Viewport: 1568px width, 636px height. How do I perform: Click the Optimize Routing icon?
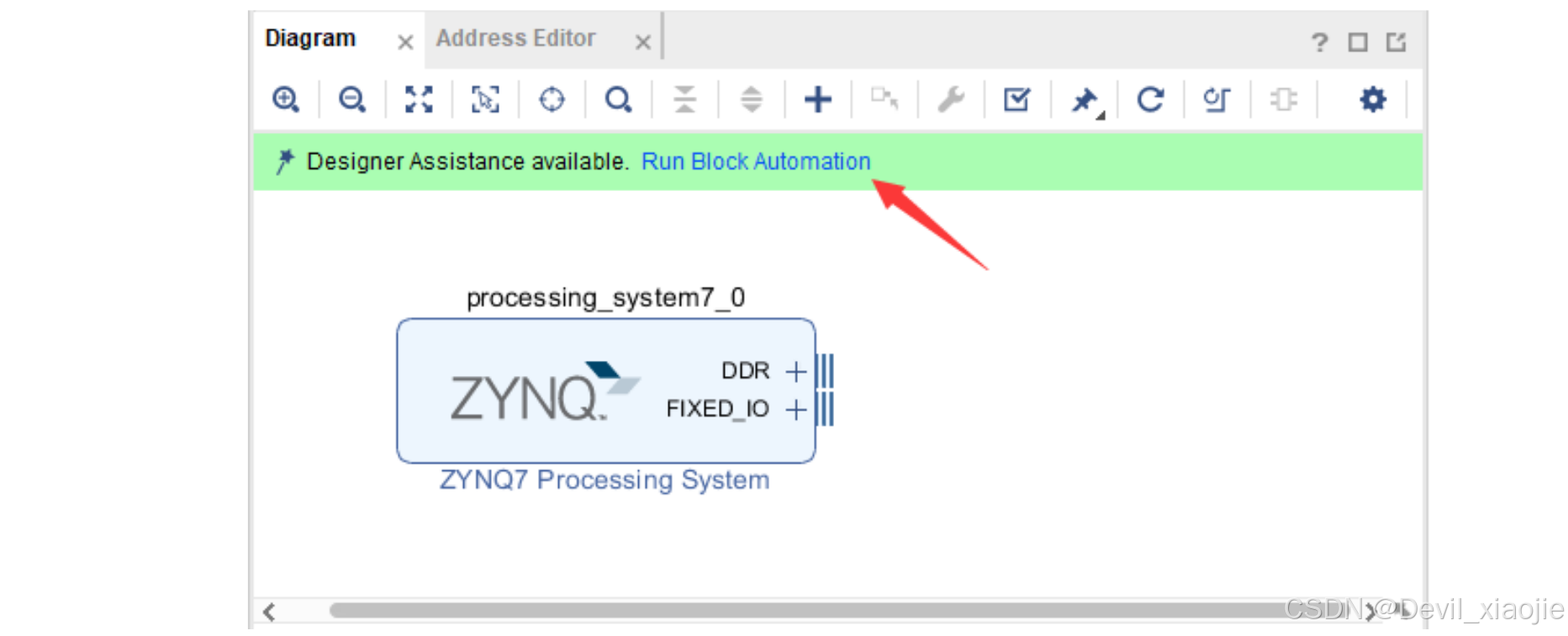click(x=1217, y=99)
